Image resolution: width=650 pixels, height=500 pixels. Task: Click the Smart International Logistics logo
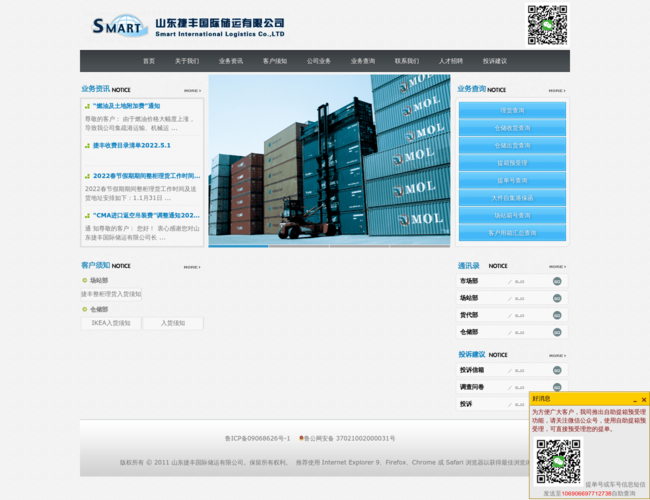pyautogui.click(x=188, y=25)
